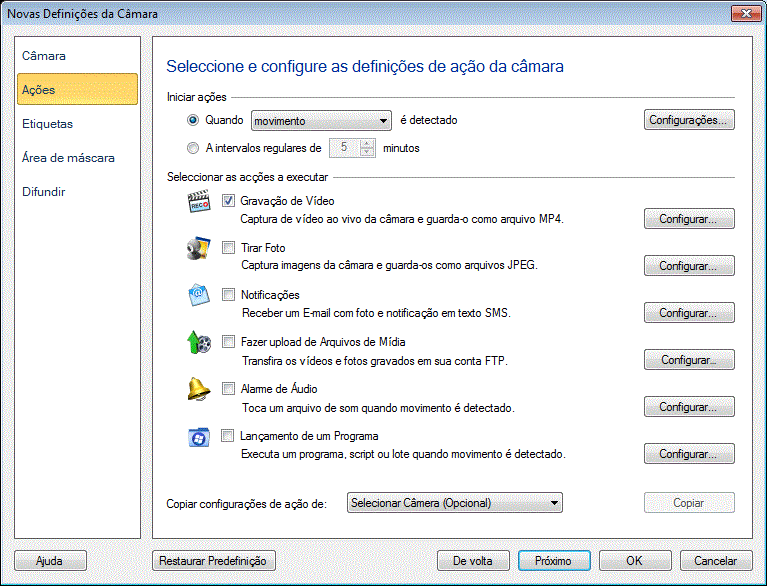Click the minutes interval input field
Screen dimensions: 767x586
point(343,148)
